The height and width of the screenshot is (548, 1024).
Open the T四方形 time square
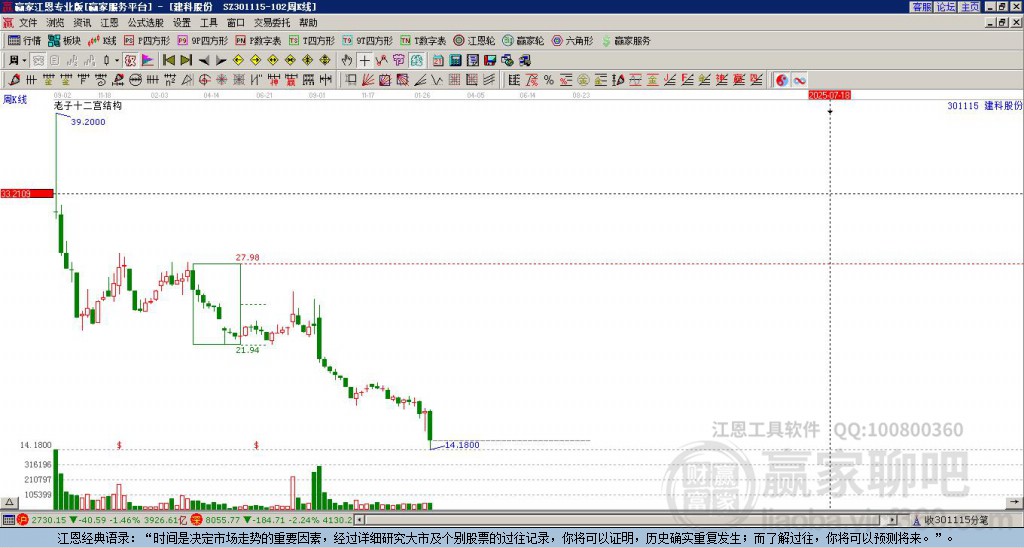tap(312, 40)
